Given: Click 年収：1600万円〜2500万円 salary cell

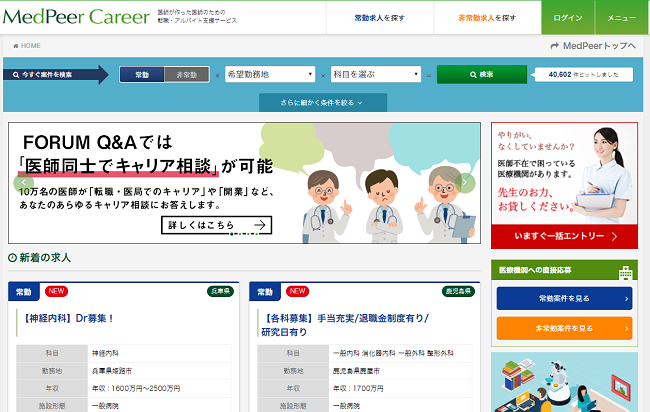Looking at the screenshot, I should tap(159, 388).
